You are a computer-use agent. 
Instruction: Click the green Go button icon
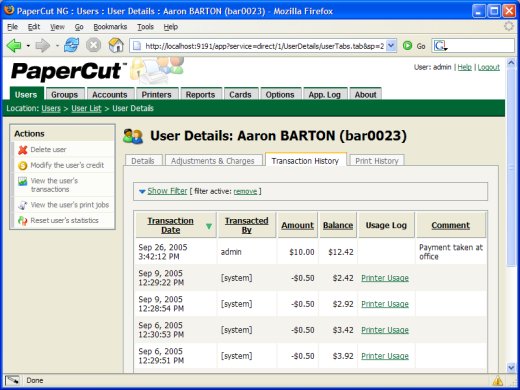(407, 45)
